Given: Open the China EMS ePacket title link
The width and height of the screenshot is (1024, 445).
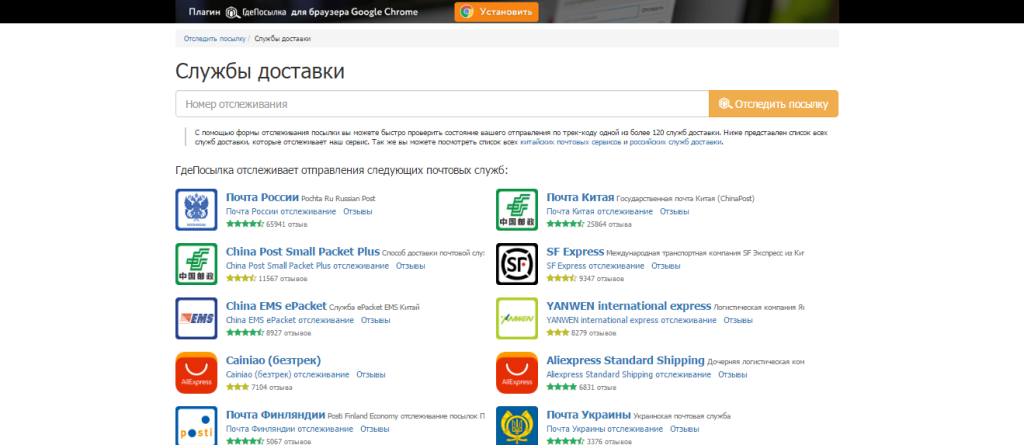Looking at the screenshot, I should [x=276, y=306].
